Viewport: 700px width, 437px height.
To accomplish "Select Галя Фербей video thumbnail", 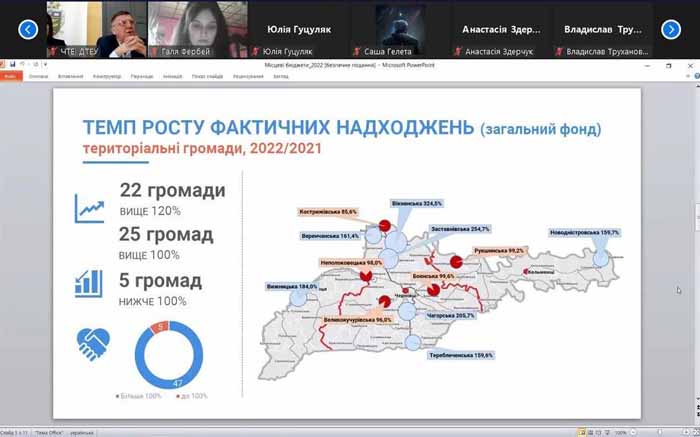I will [x=198, y=29].
